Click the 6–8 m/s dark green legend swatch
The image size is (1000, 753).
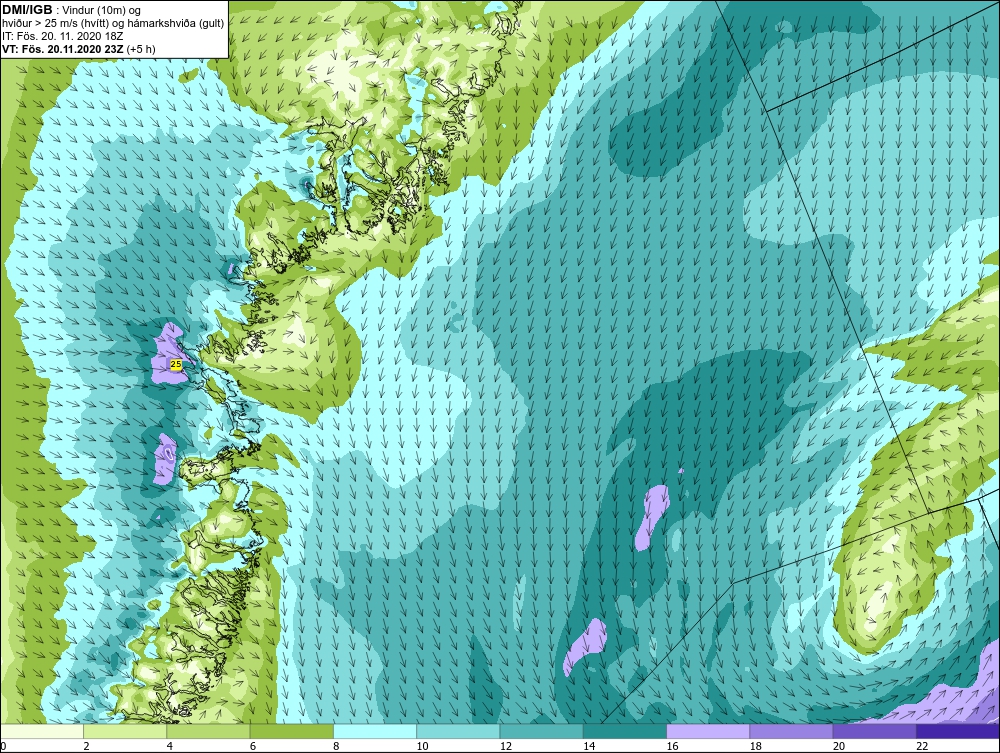pos(291,731)
